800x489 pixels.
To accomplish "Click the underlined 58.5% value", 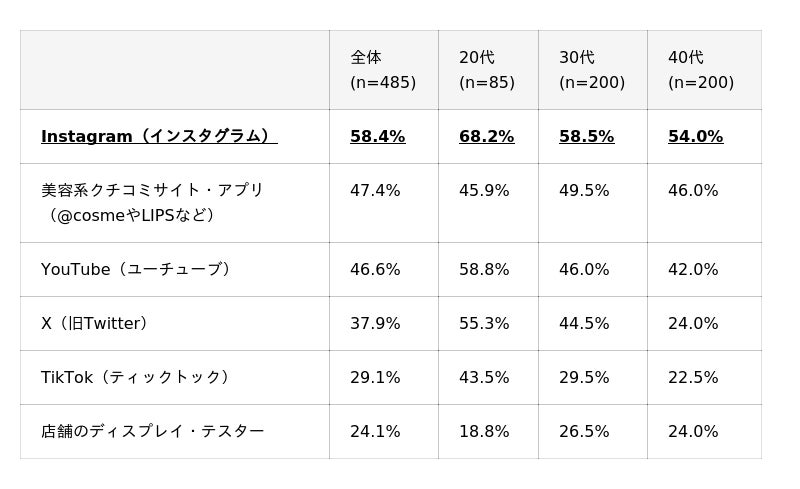I will pos(587,136).
